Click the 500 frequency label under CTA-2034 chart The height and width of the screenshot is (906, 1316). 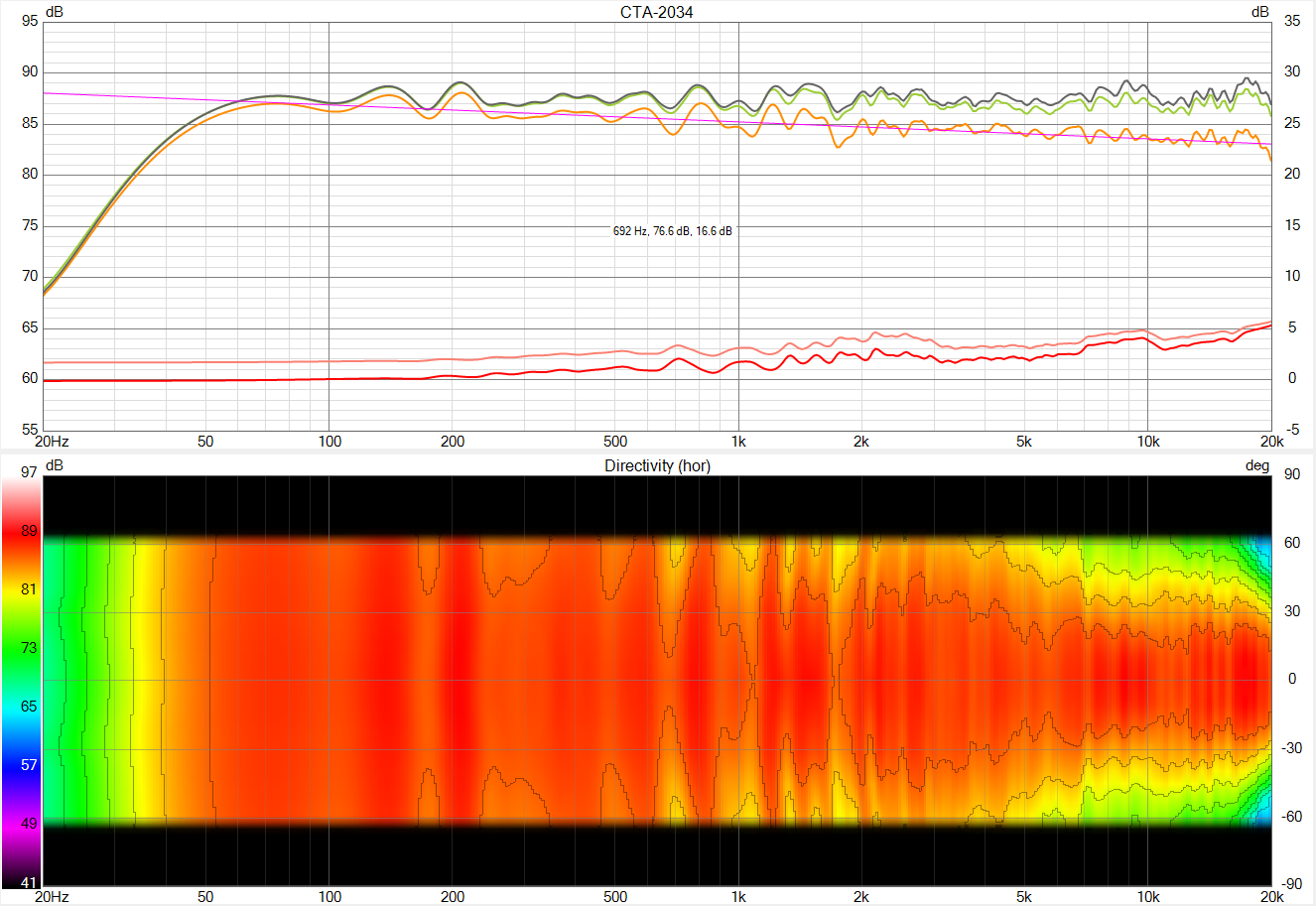coord(615,442)
